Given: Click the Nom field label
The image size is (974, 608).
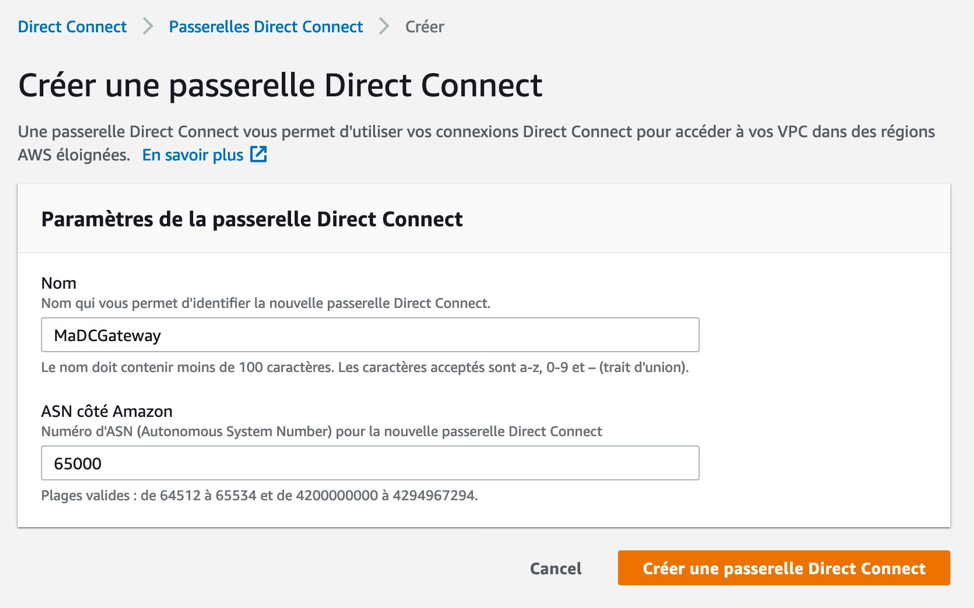Looking at the screenshot, I should 59,283.
